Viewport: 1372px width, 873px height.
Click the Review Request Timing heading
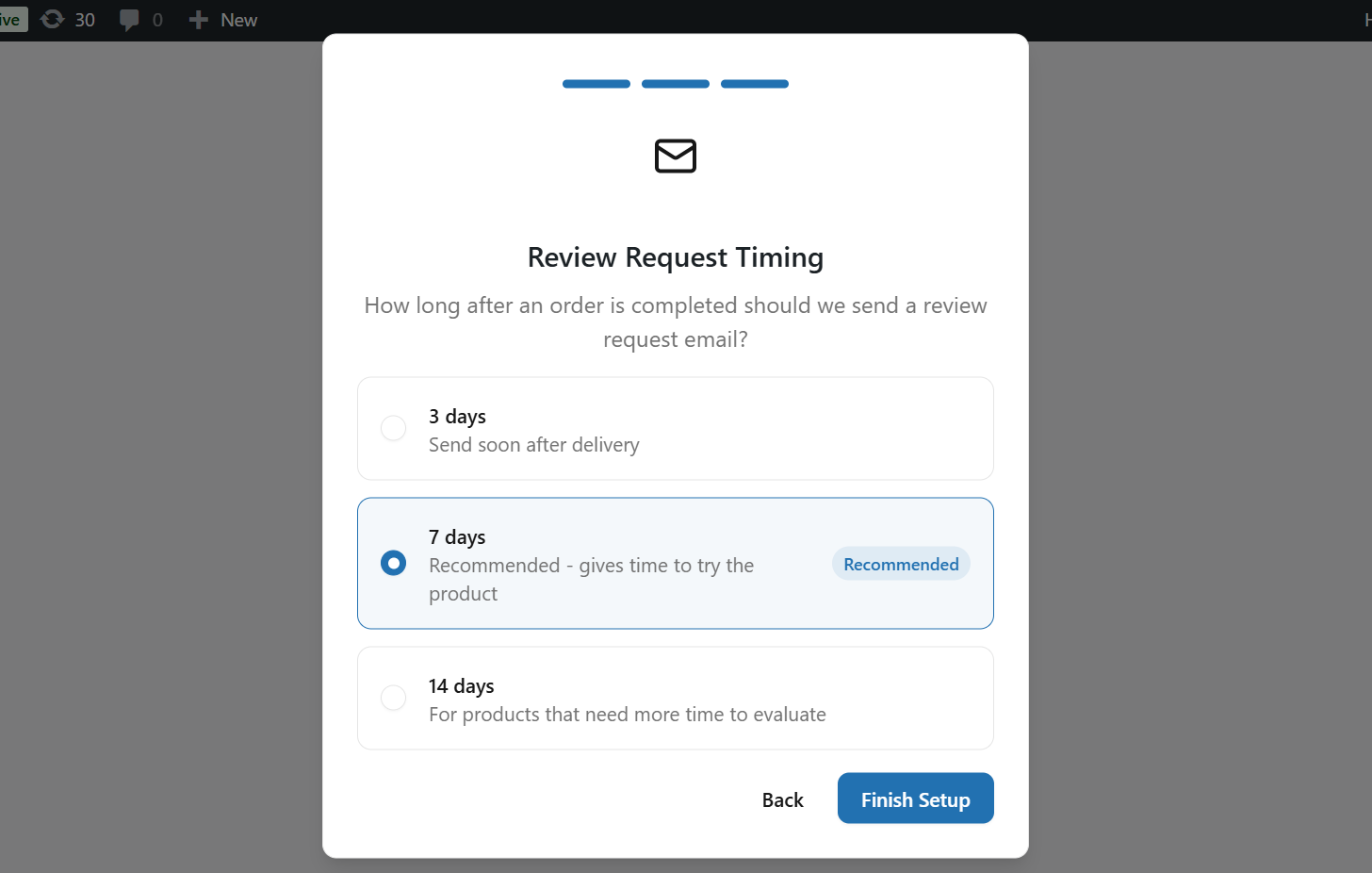(x=675, y=257)
